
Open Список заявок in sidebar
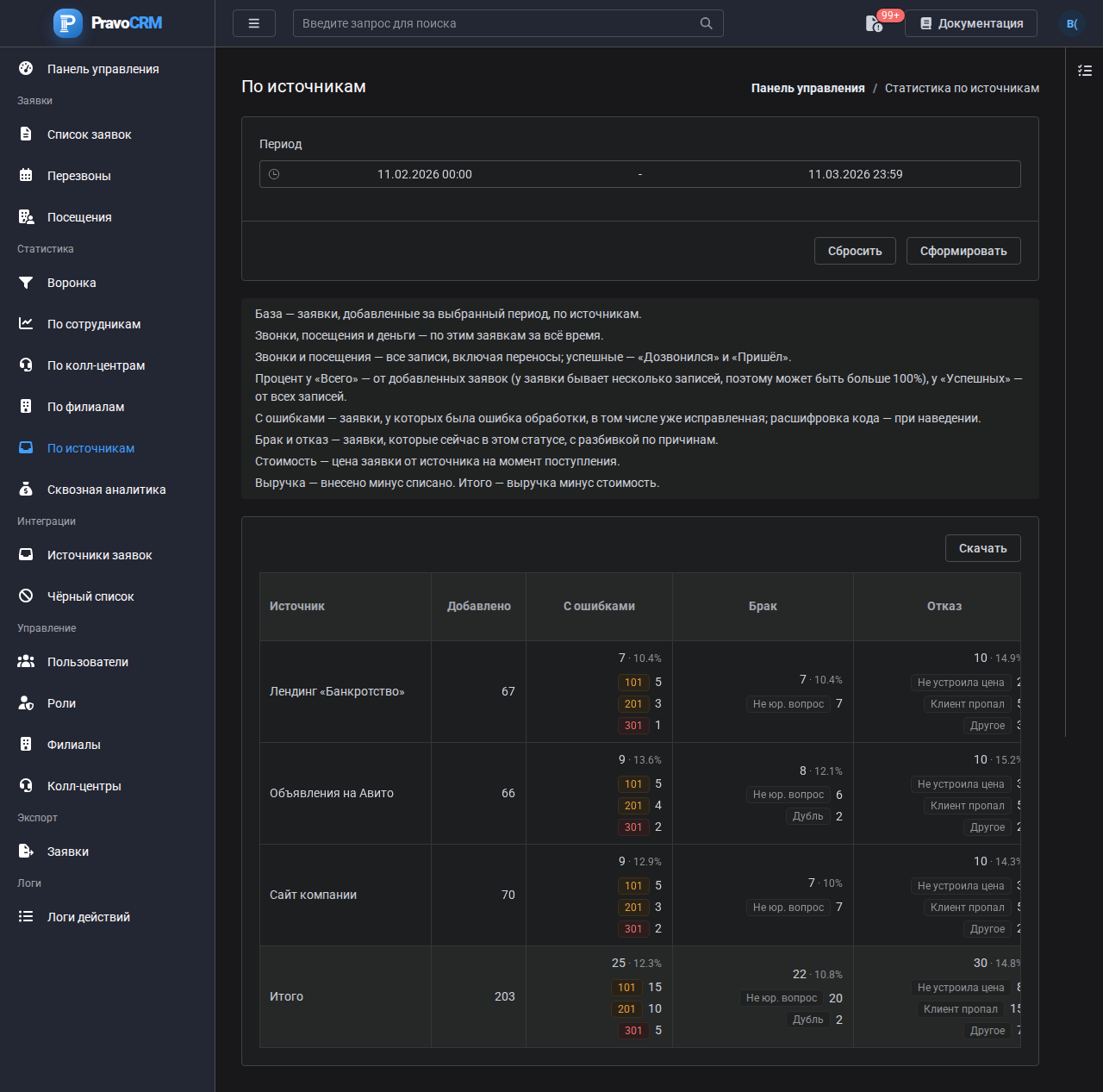coord(90,134)
